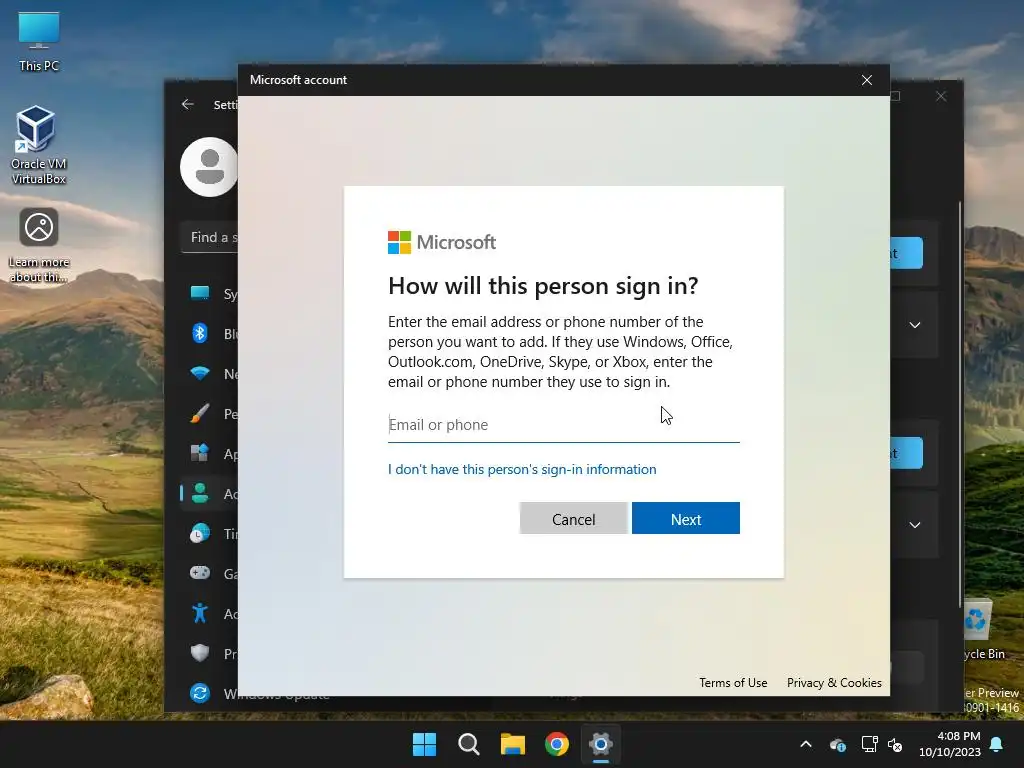Image resolution: width=1024 pixels, height=768 pixels.
Task: Open the notification bell icon
Action: [997, 744]
